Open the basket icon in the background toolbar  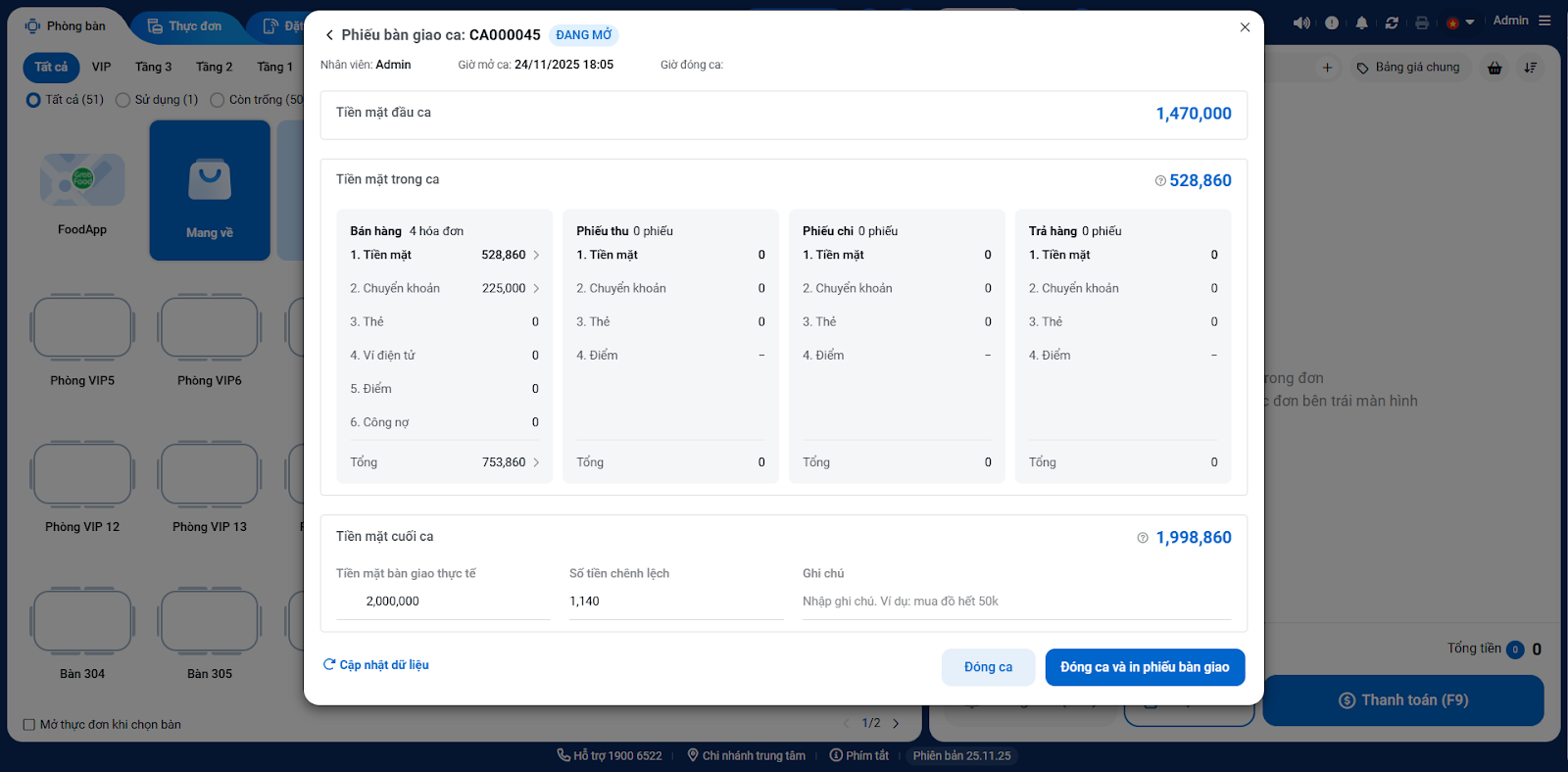point(1494,68)
